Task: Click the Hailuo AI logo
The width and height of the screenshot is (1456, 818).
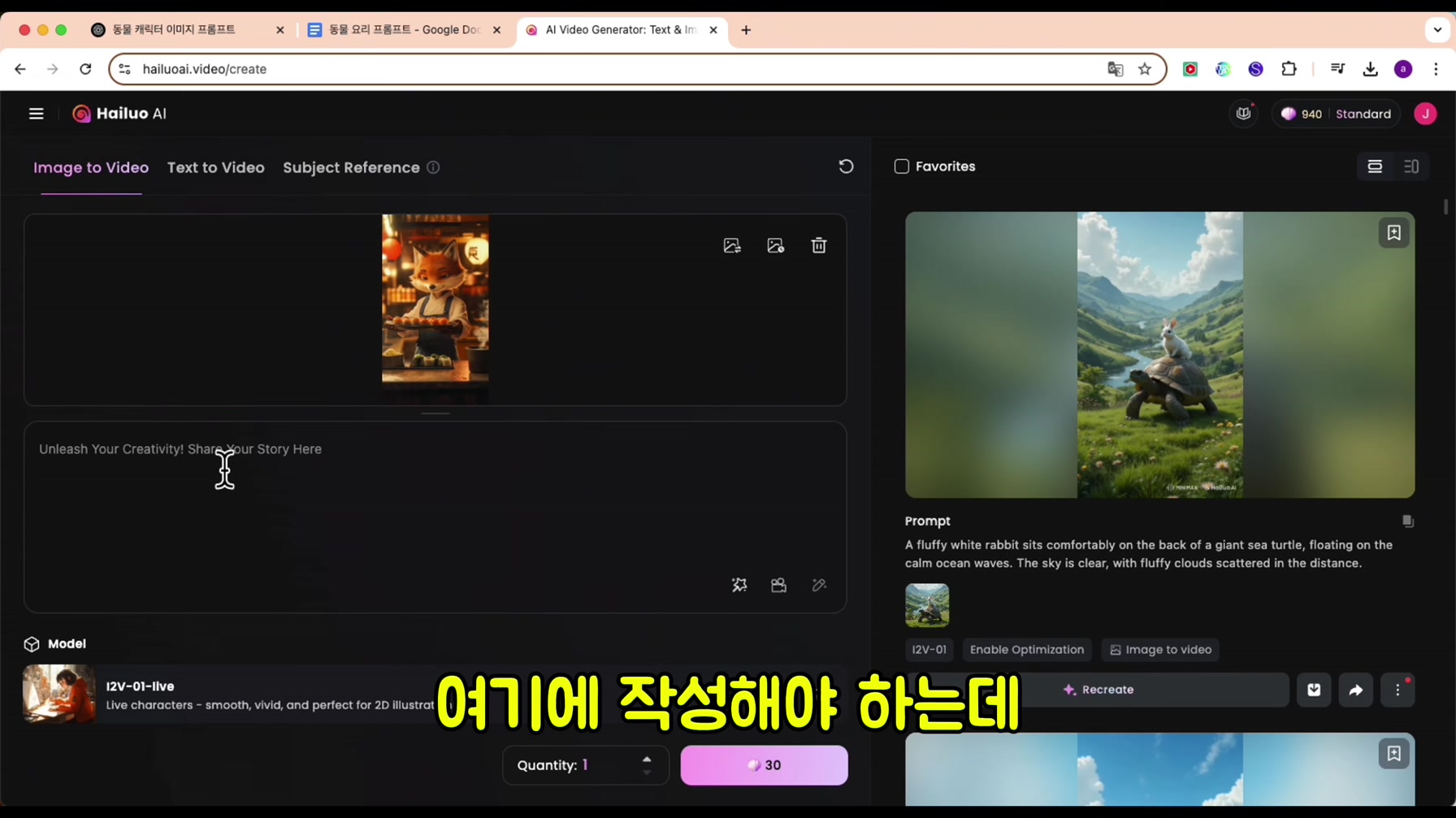Action: (119, 114)
